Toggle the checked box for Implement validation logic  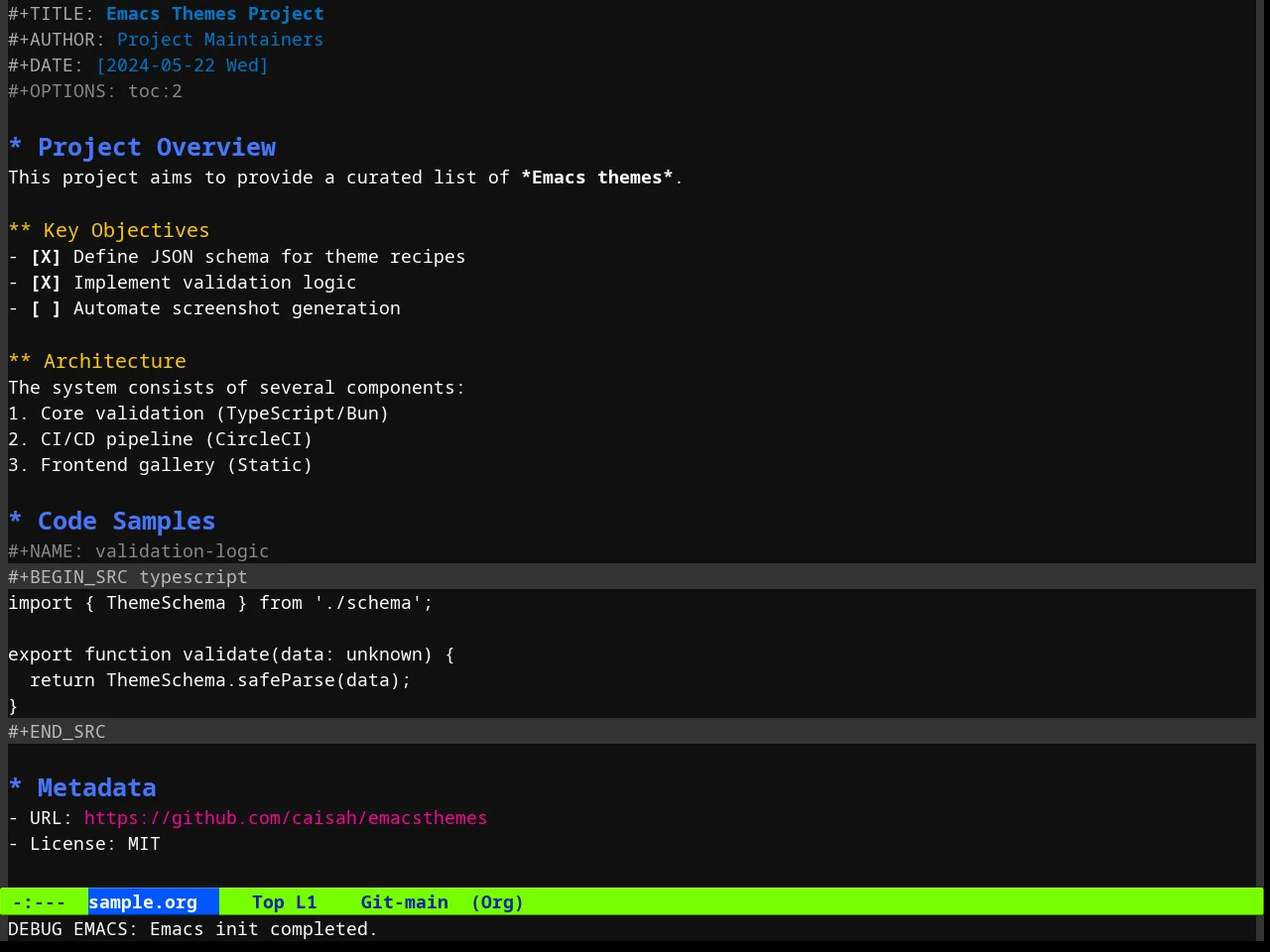[x=46, y=283]
